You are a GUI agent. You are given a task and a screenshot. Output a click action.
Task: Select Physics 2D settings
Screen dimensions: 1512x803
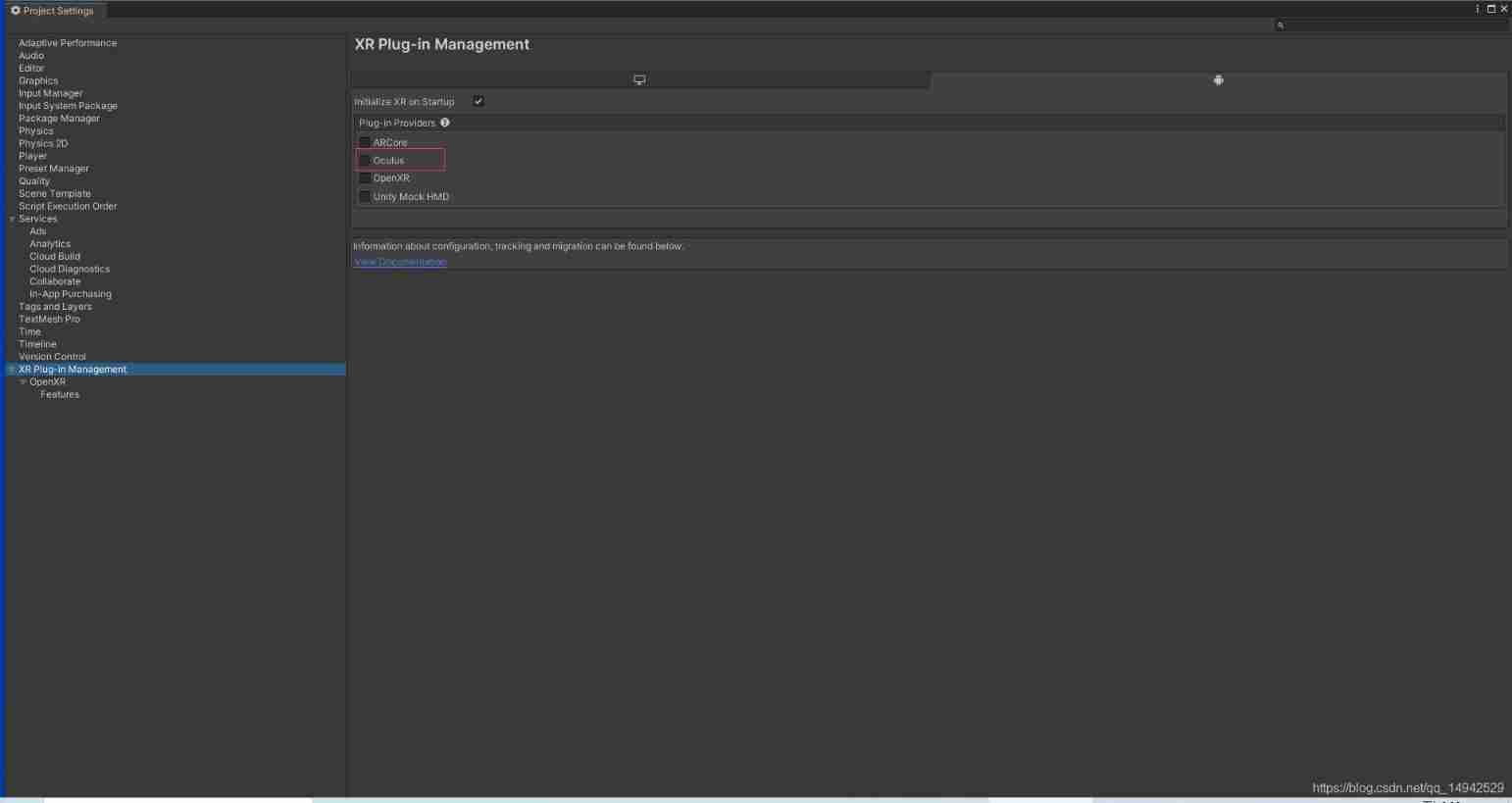tap(43, 144)
